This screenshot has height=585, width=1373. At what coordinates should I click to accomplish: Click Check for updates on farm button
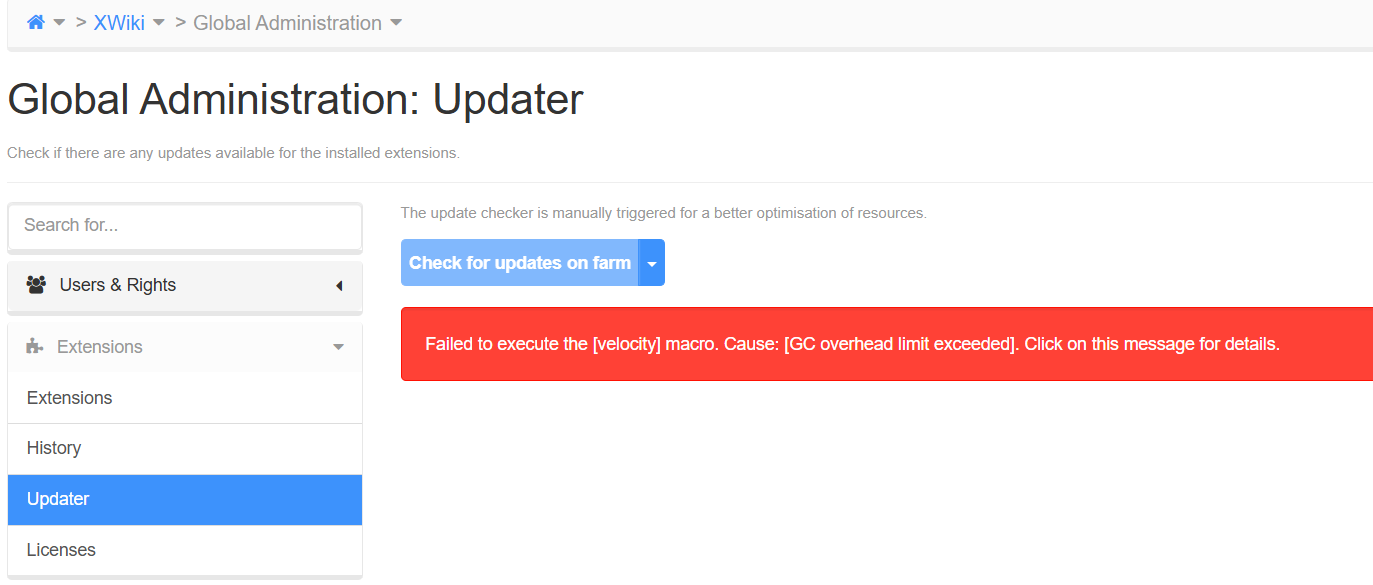pos(520,263)
